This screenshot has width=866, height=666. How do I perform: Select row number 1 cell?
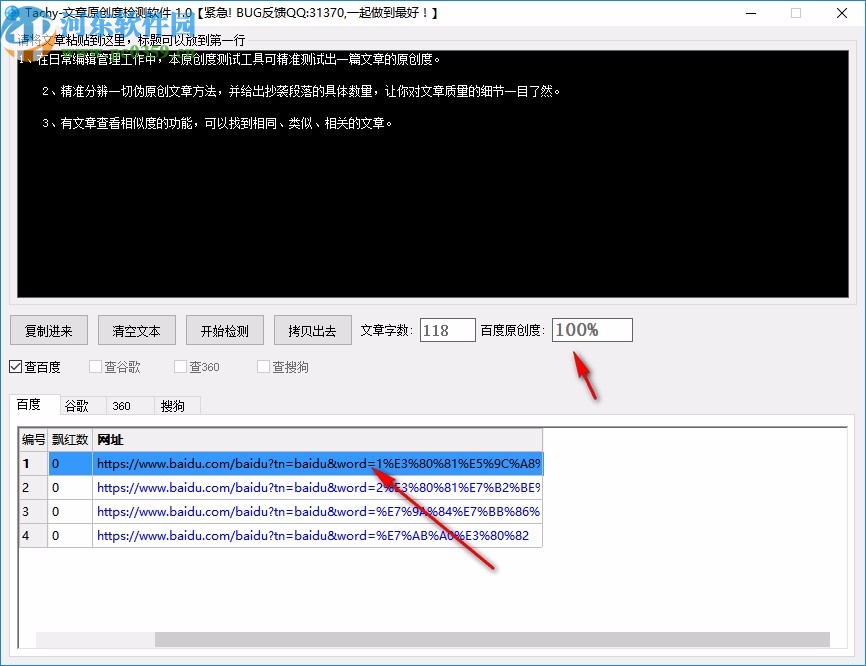[33, 463]
